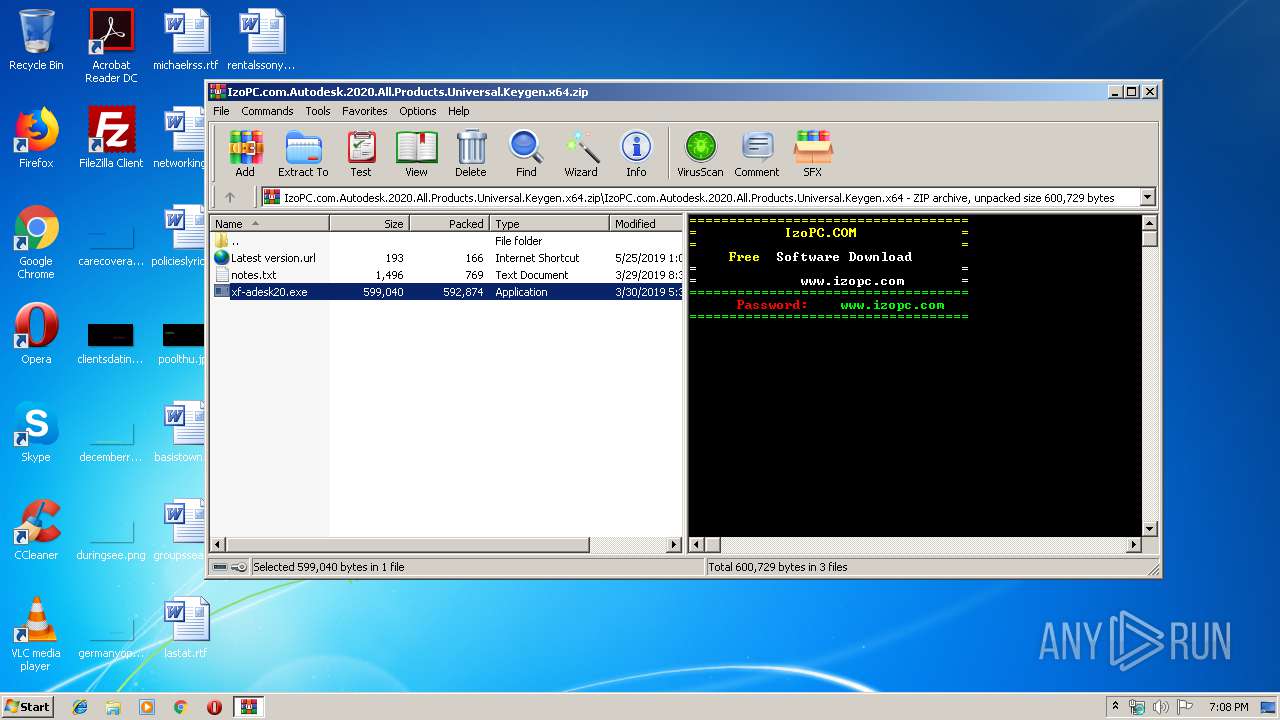The image size is (1280, 720).
Task: Select xf-adesk20.exe file row
Action: coord(447,292)
